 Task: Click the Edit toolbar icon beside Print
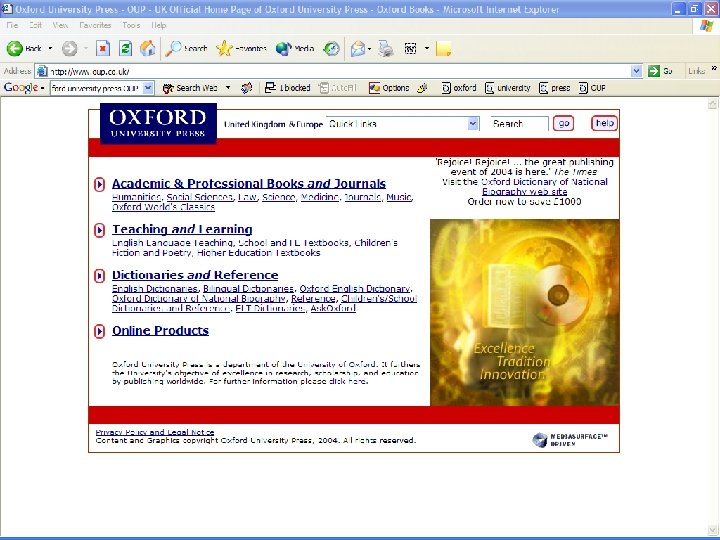[x=411, y=48]
